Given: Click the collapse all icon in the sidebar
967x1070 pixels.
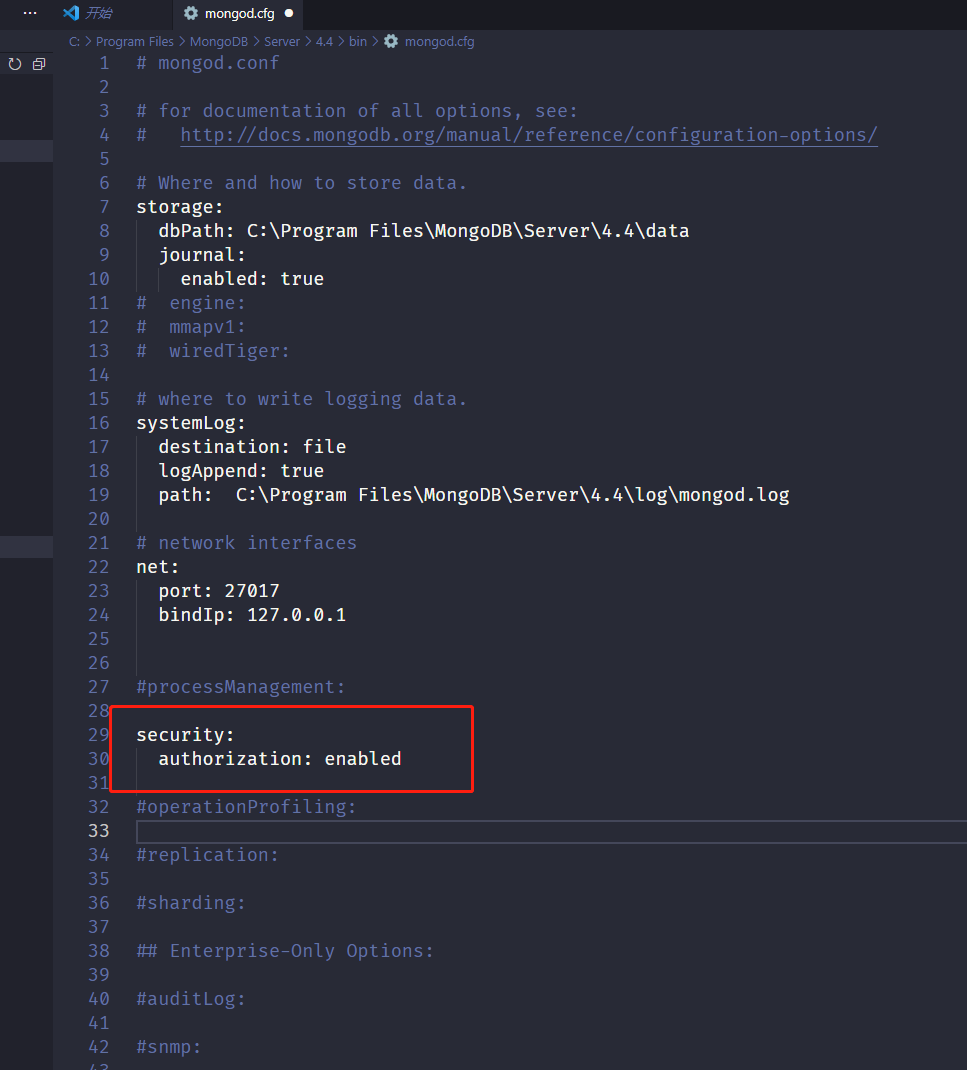Looking at the screenshot, I should (39, 64).
